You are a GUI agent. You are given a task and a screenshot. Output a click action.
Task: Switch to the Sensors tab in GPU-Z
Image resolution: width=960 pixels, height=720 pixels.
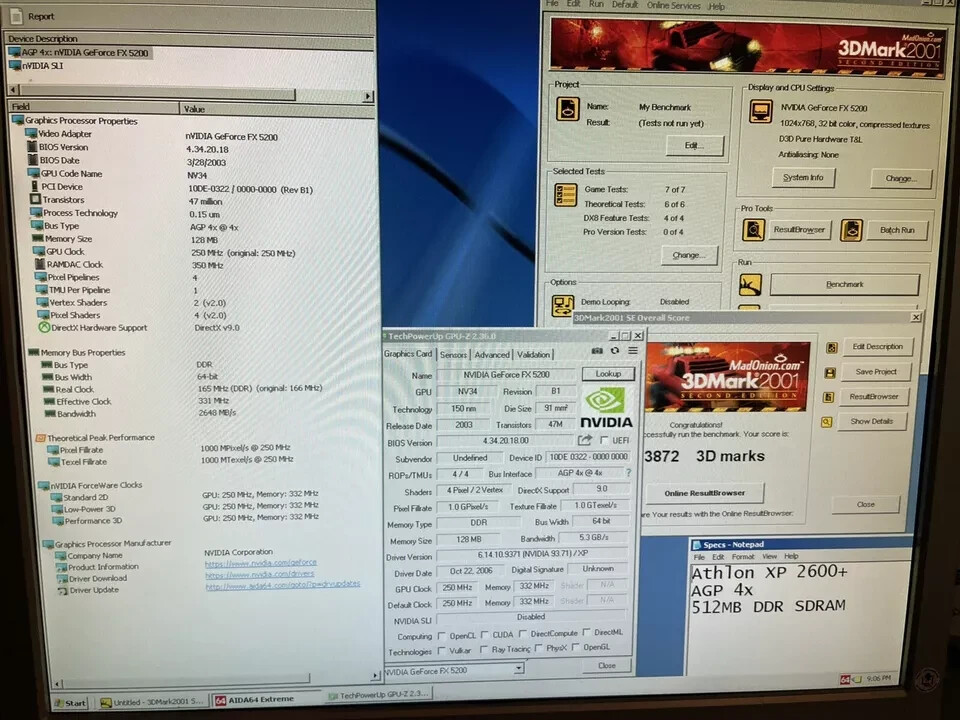(453, 354)
